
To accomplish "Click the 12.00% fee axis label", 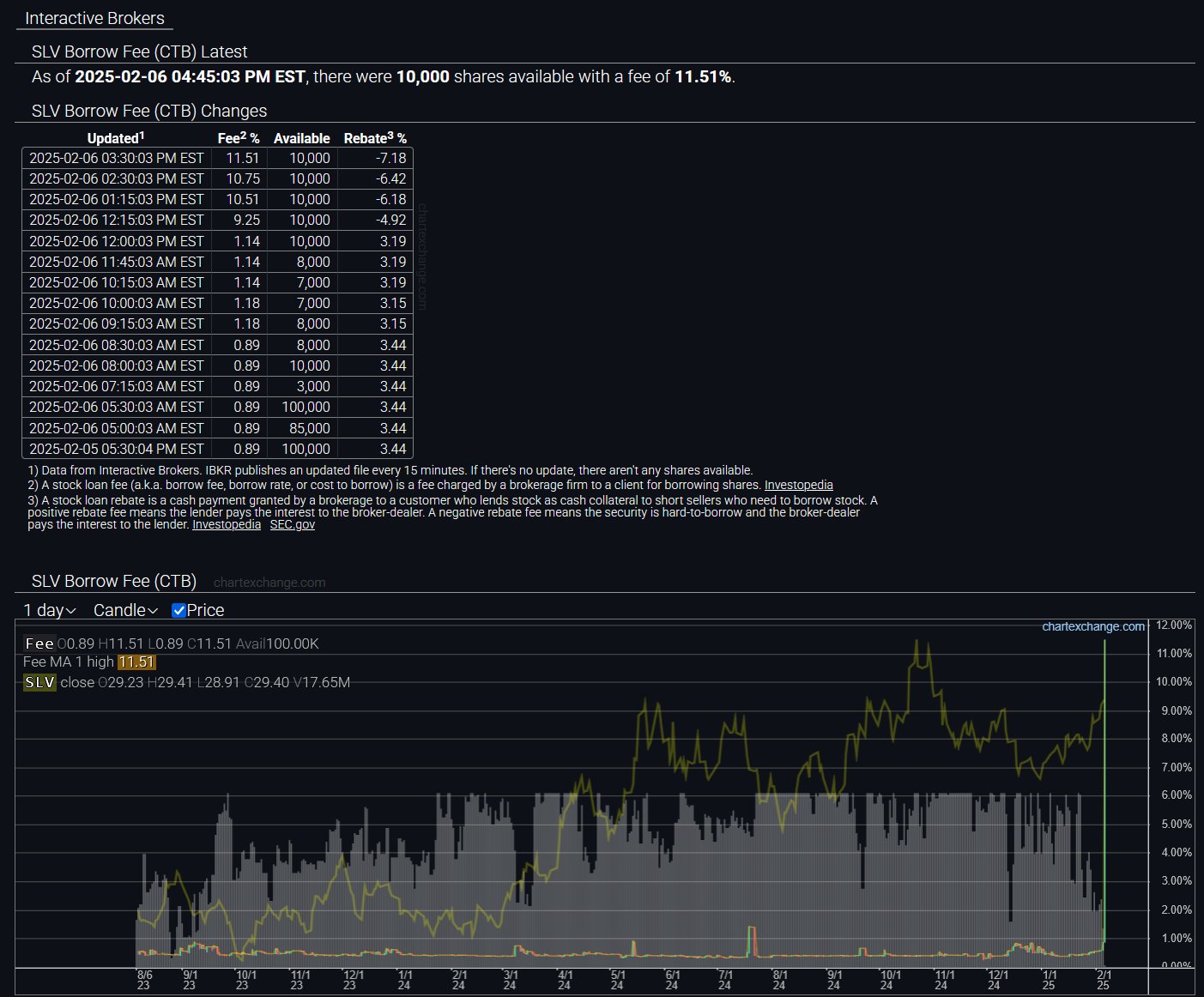I will (1174, 625).
